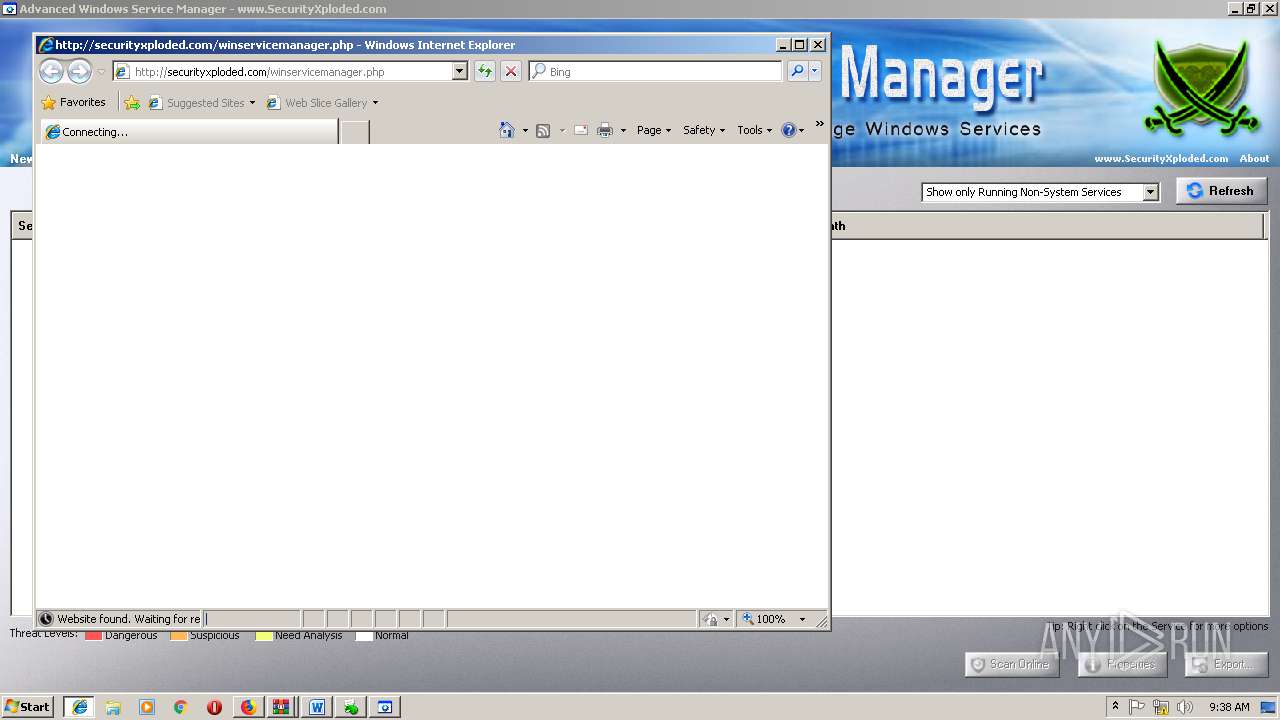Open the address bar history dropdown
This screenshot has height=720, width=1280.
coord(460,71)
